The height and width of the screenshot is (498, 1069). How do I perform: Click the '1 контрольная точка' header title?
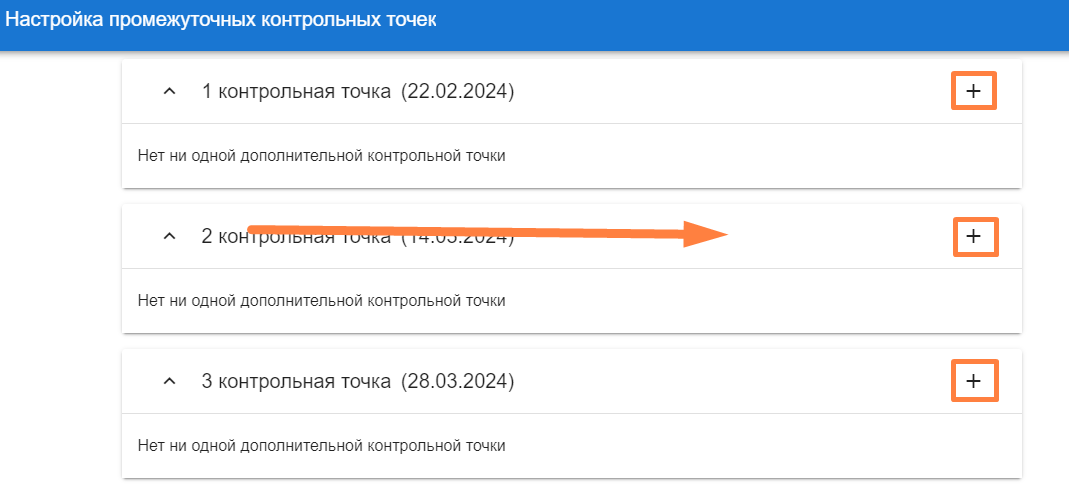click(296, 92)
